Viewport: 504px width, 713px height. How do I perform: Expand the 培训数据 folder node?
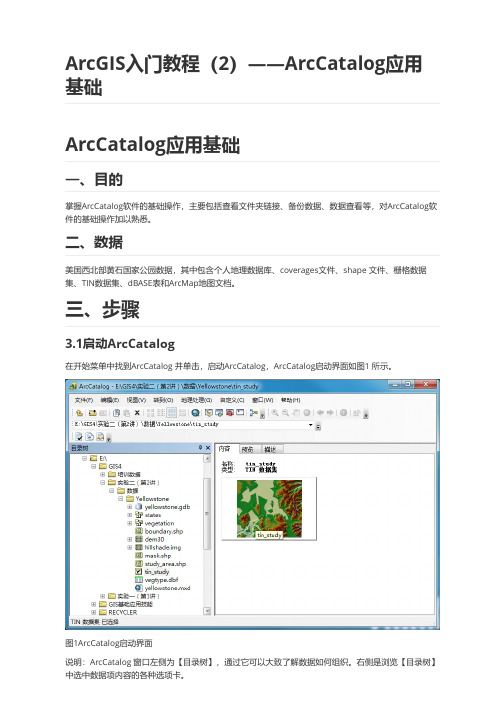103,474
